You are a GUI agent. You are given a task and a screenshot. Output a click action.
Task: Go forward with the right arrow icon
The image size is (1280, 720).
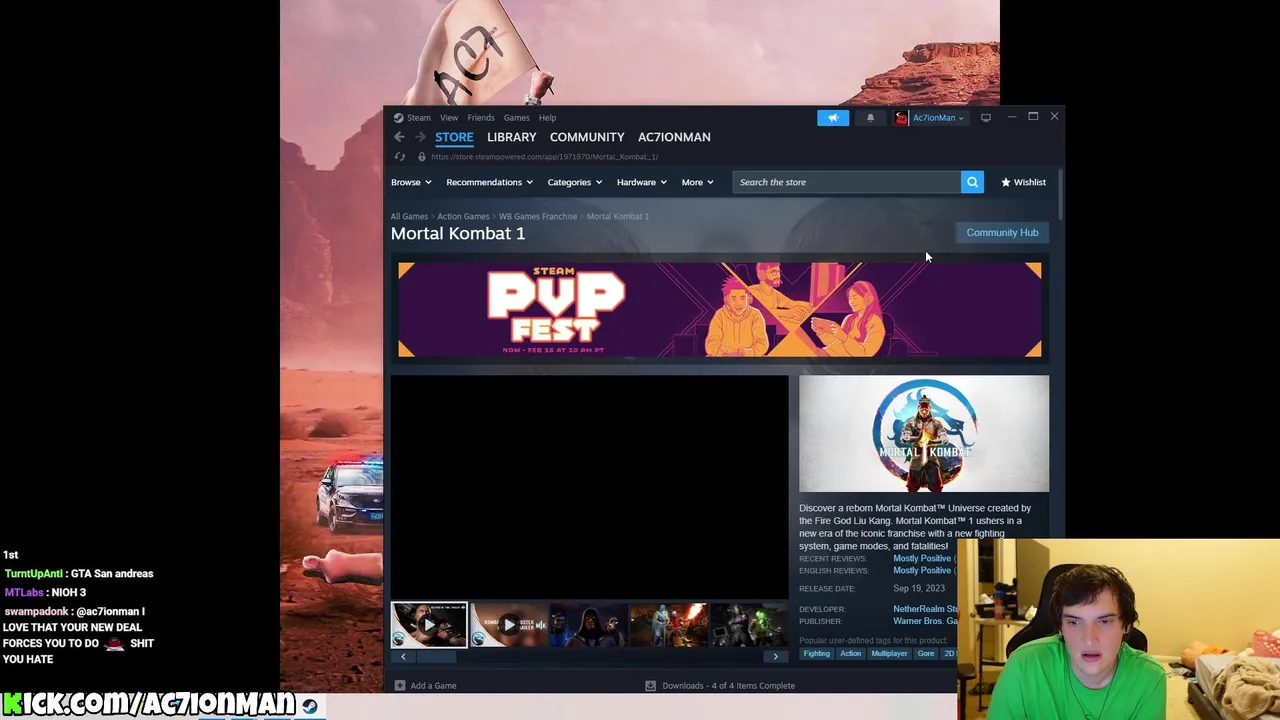(x=420, y=137)
